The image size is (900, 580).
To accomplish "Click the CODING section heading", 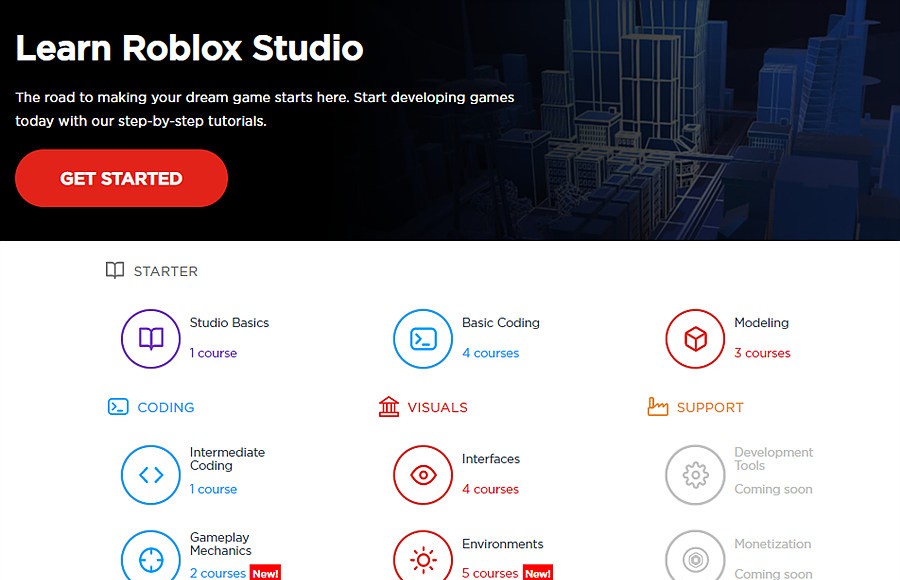I will (x=166, y=407).
